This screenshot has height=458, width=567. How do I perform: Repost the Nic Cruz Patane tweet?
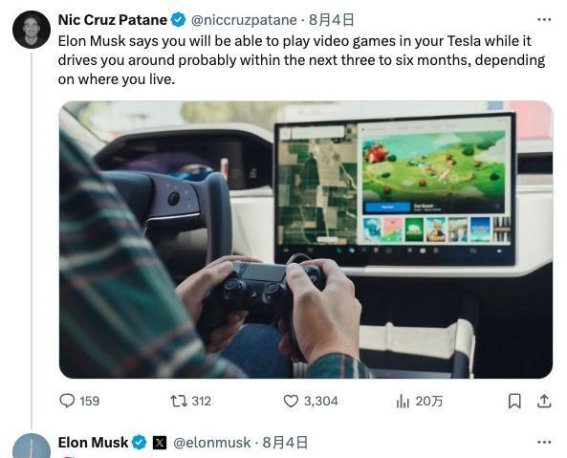[x=191, y=401]
